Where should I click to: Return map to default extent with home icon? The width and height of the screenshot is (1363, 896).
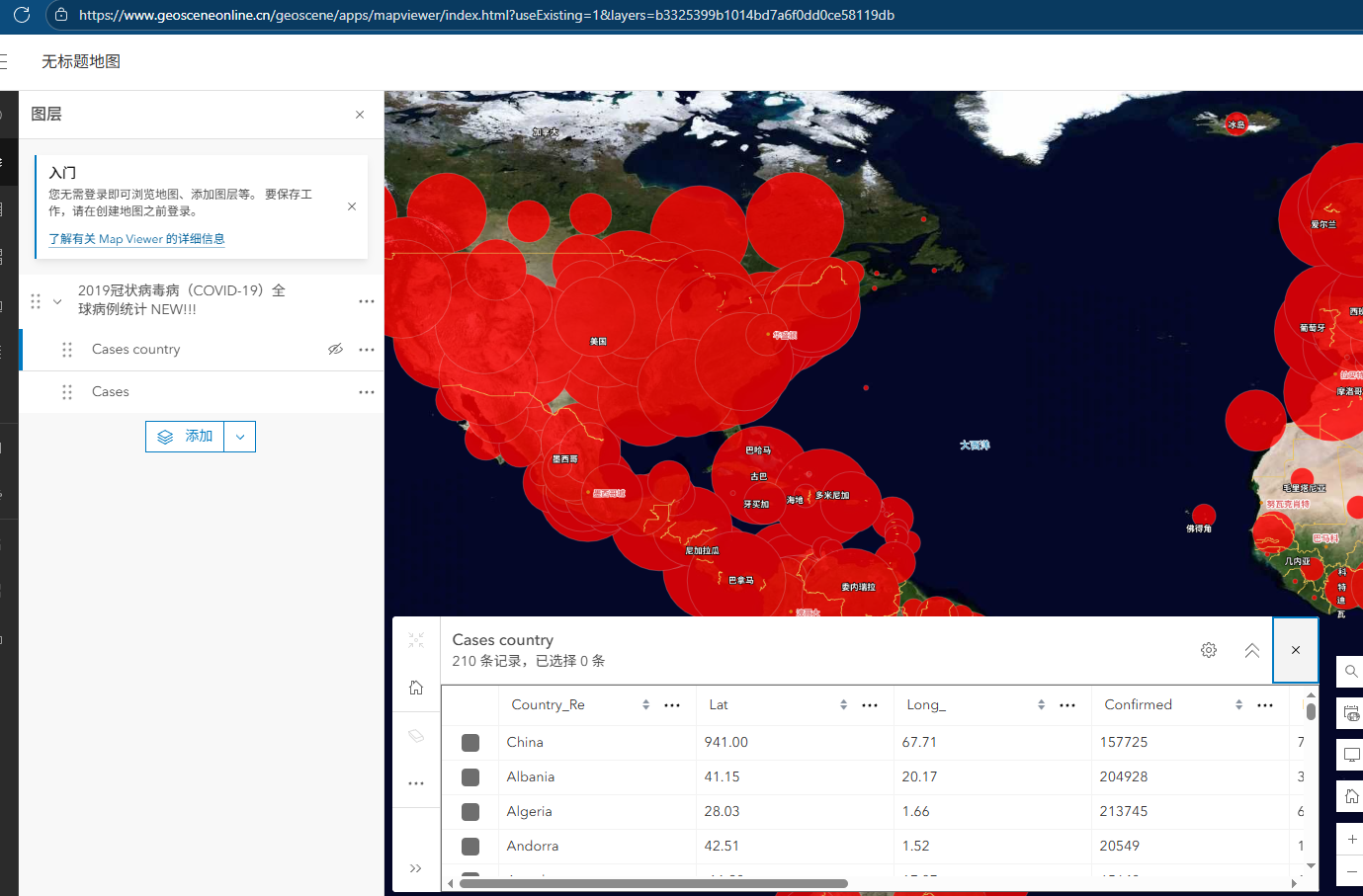tap(1351, 796)
